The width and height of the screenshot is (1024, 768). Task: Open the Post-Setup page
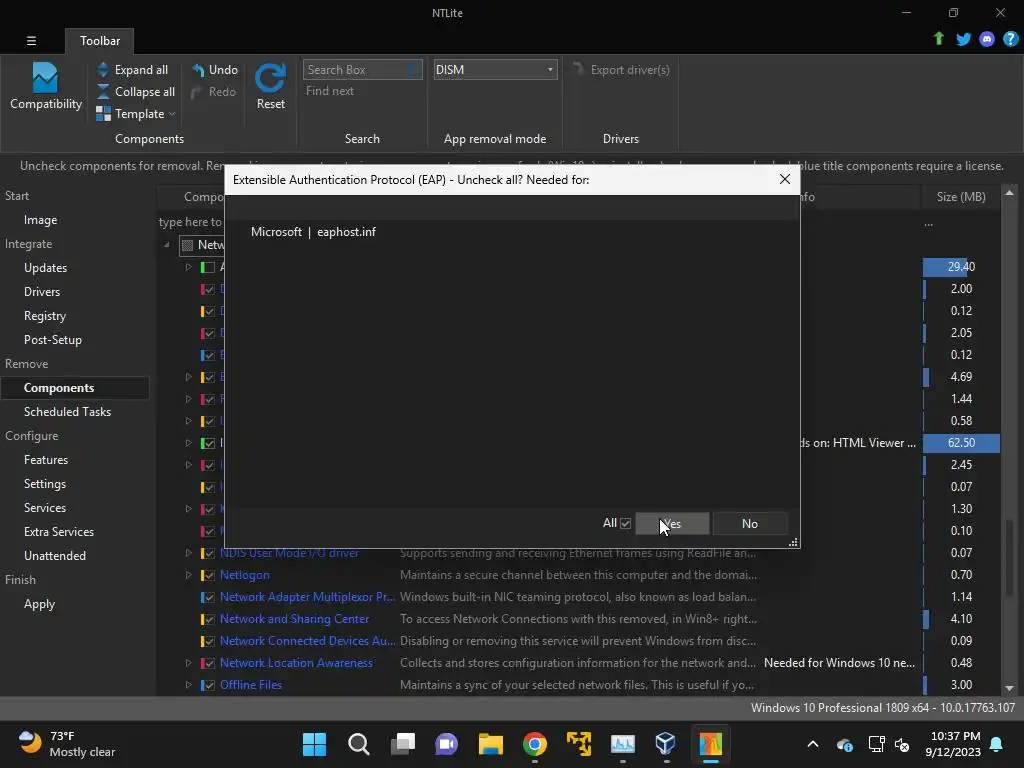coord(53,340)
